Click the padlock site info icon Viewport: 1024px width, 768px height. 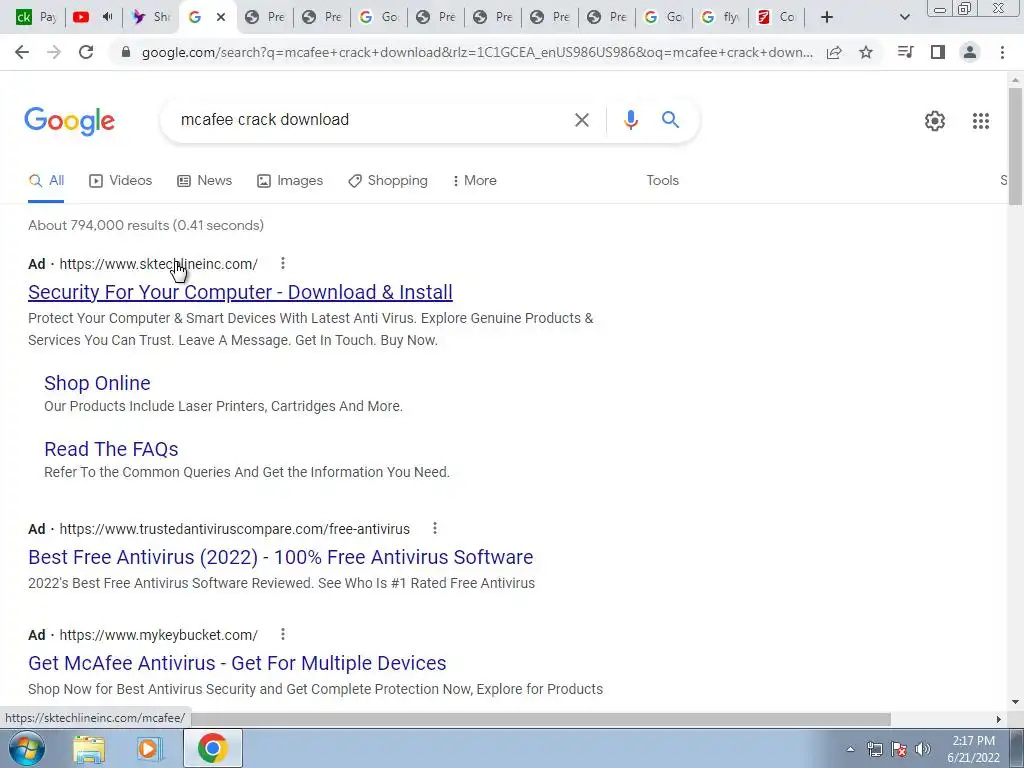pos(126,52)
